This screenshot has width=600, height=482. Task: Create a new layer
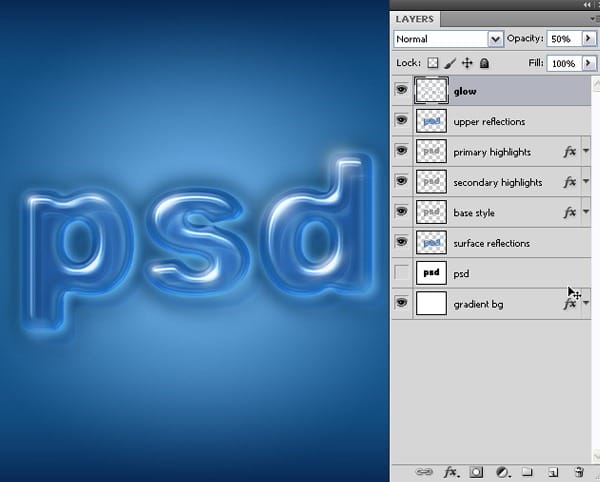[x=553, y=472]
